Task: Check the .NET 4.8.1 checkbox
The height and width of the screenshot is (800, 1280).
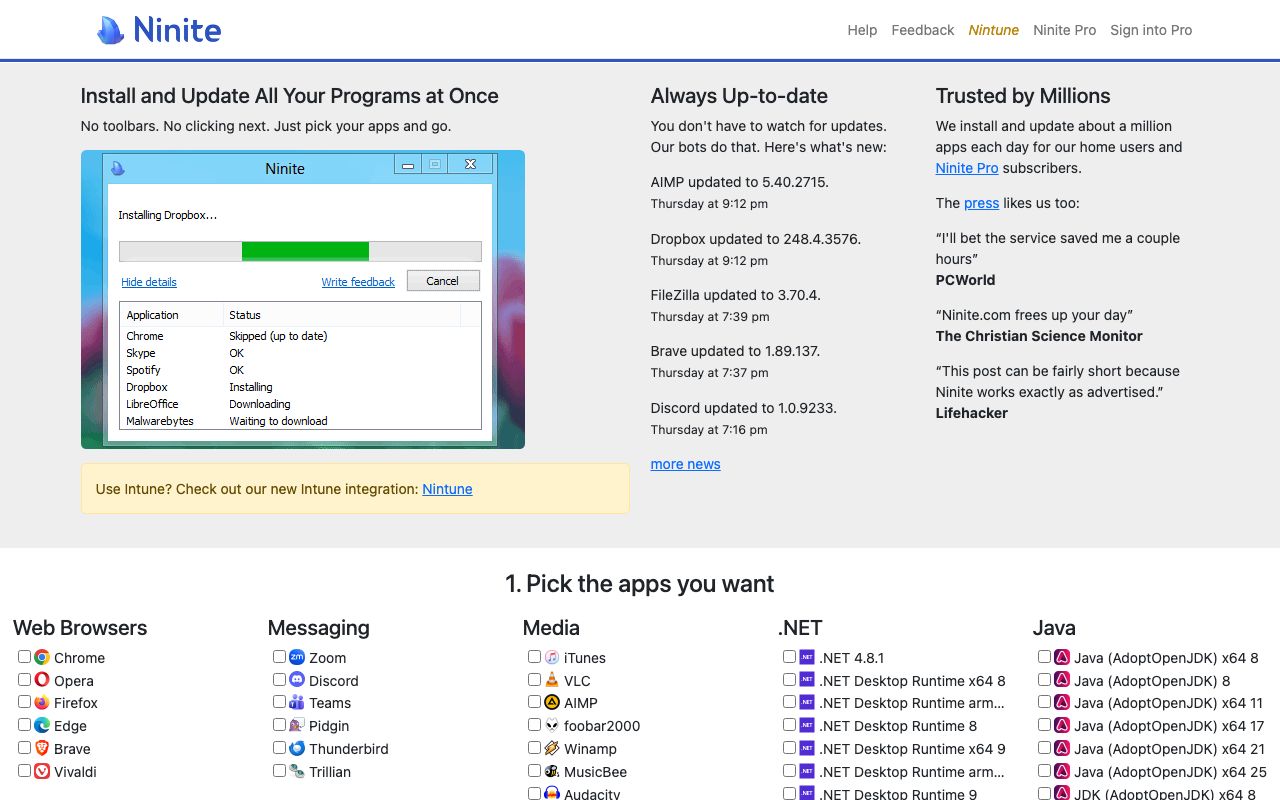Action: coord(789,656)
